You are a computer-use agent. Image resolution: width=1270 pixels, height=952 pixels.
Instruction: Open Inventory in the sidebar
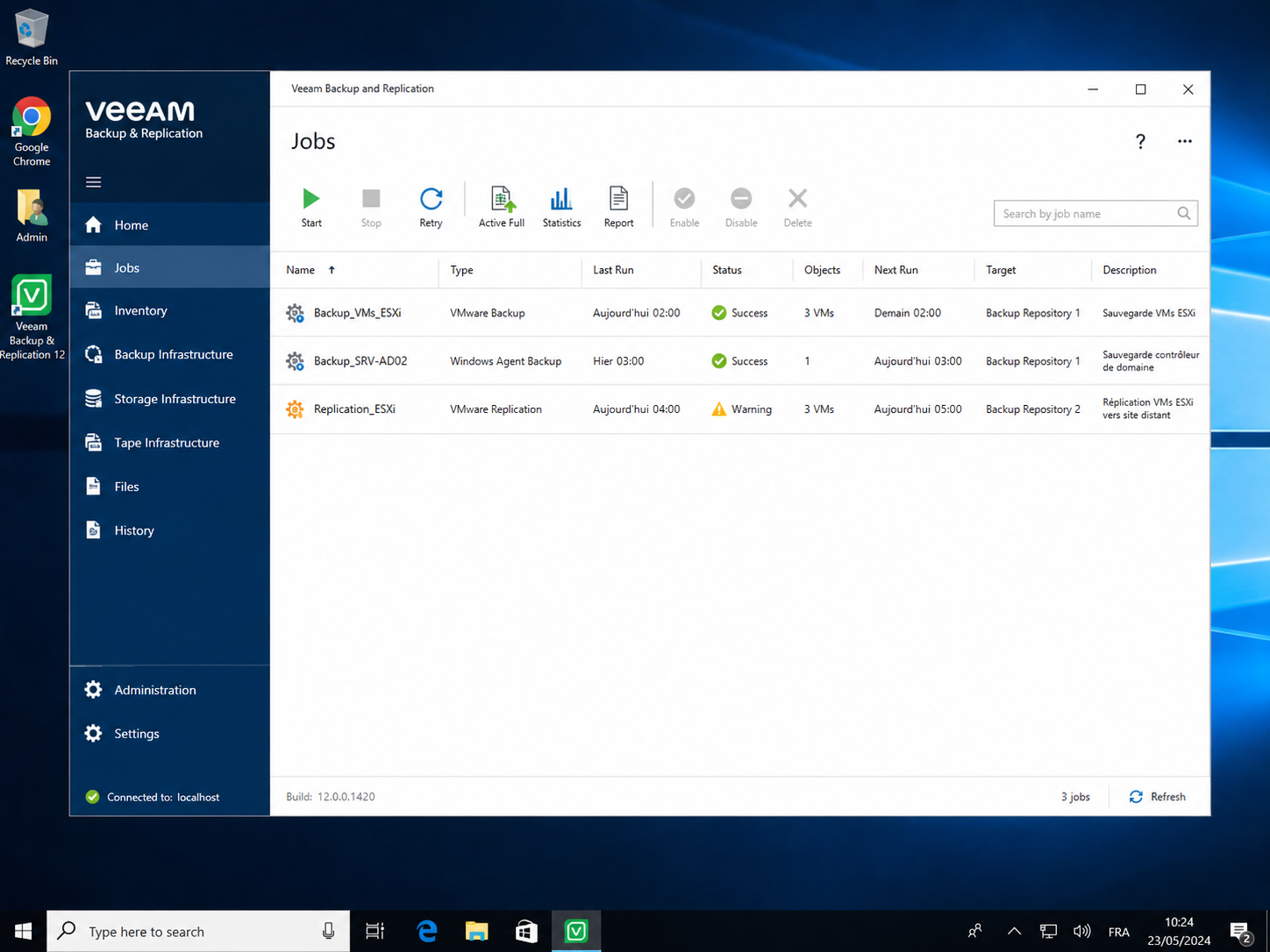tap(170, 310)
